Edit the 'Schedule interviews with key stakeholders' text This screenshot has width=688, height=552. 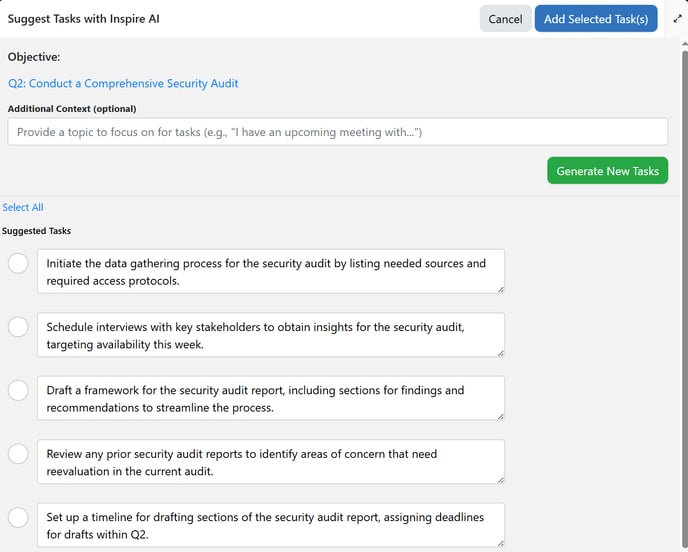(x=266, y=335)
